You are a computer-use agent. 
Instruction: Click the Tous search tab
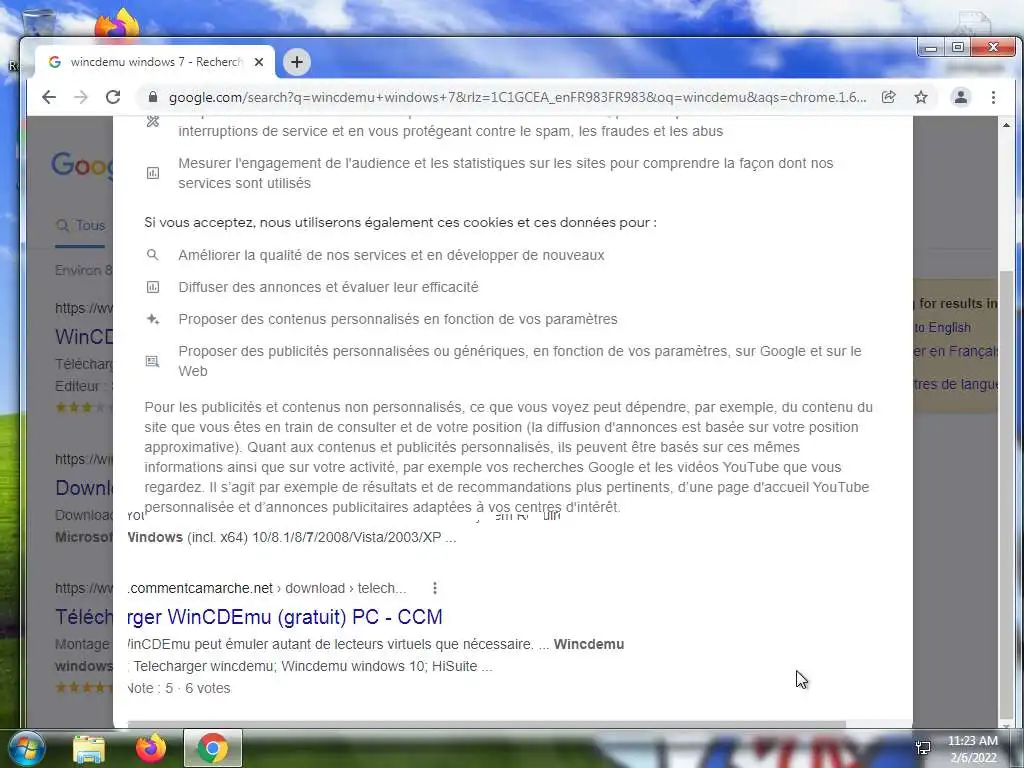pyautogui.click(x=81, y=225)
